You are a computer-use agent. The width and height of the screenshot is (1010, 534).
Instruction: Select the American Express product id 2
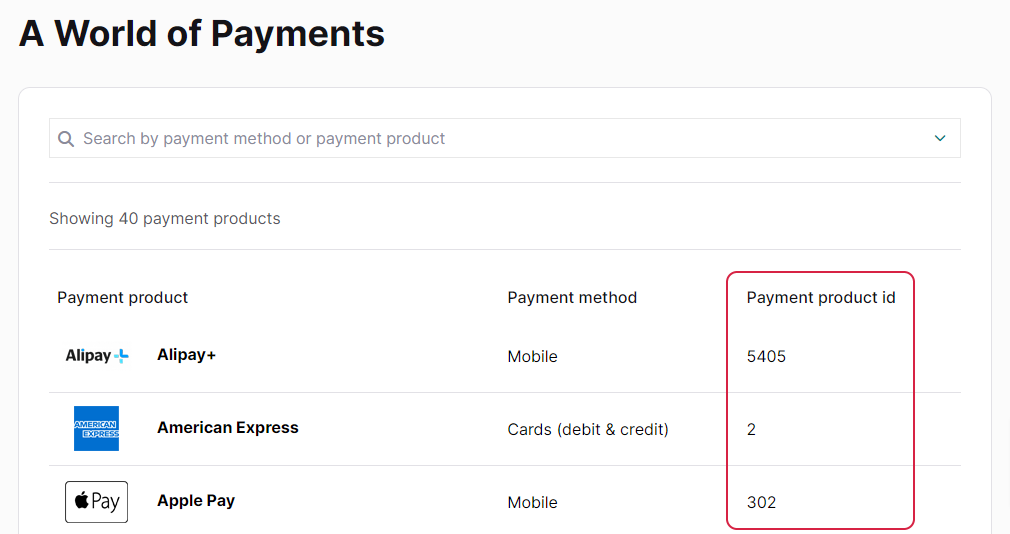[751, 430]
